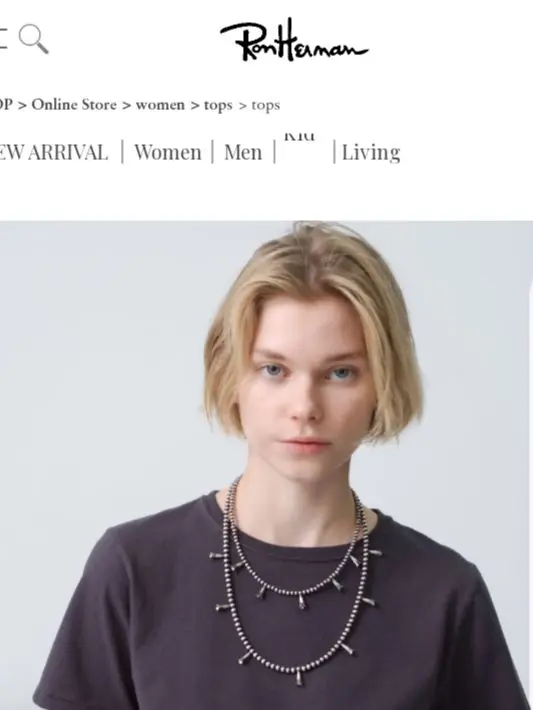Click the bold tops breadcrumb link

click(x=218, y=106)
